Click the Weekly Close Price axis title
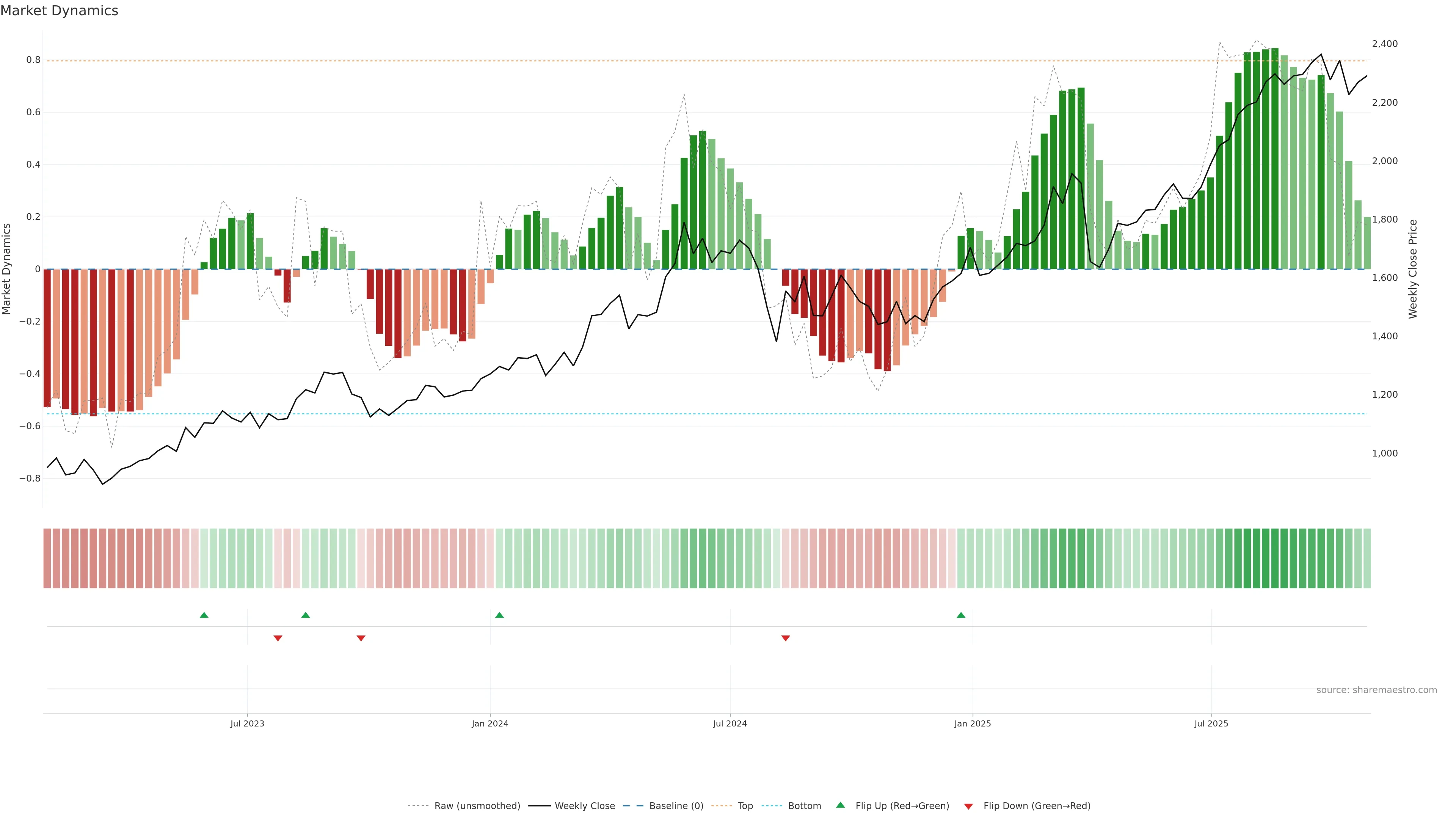Viewport: 1456px width, 819px height. tap(1412, 269)
